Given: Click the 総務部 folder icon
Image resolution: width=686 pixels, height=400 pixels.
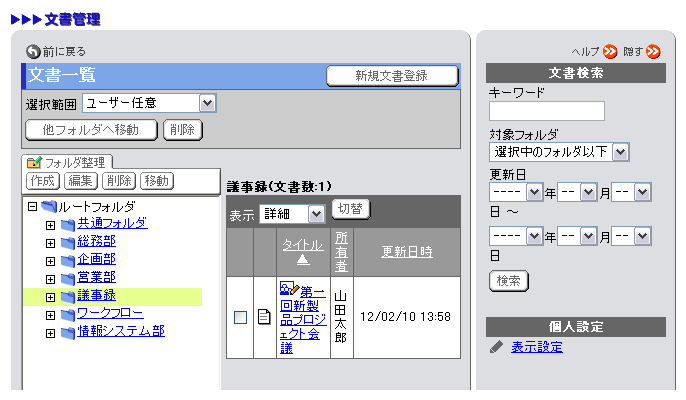Looking at the screenshot, I should click(x=68, y=243).
